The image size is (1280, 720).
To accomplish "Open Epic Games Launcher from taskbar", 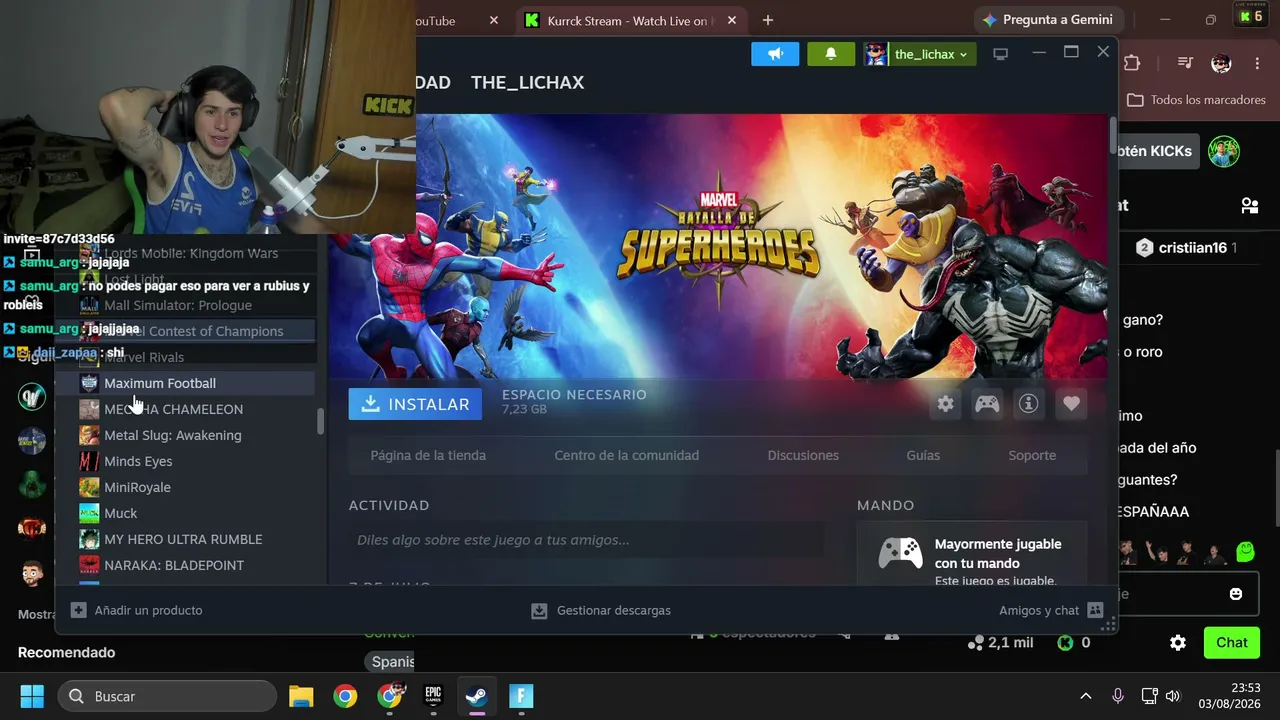I will [x=433, y=696].
